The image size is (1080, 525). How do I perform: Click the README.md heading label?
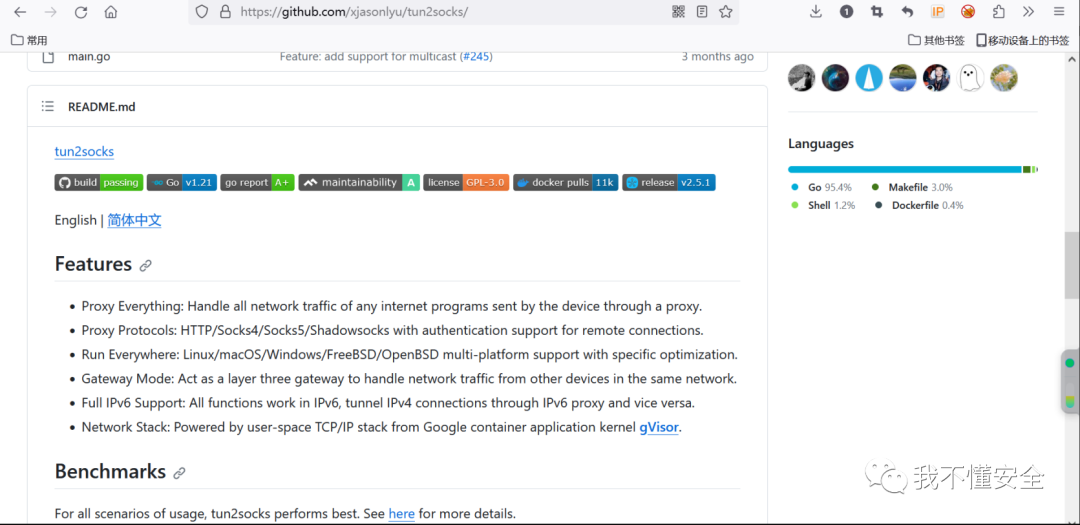[102, 107]
